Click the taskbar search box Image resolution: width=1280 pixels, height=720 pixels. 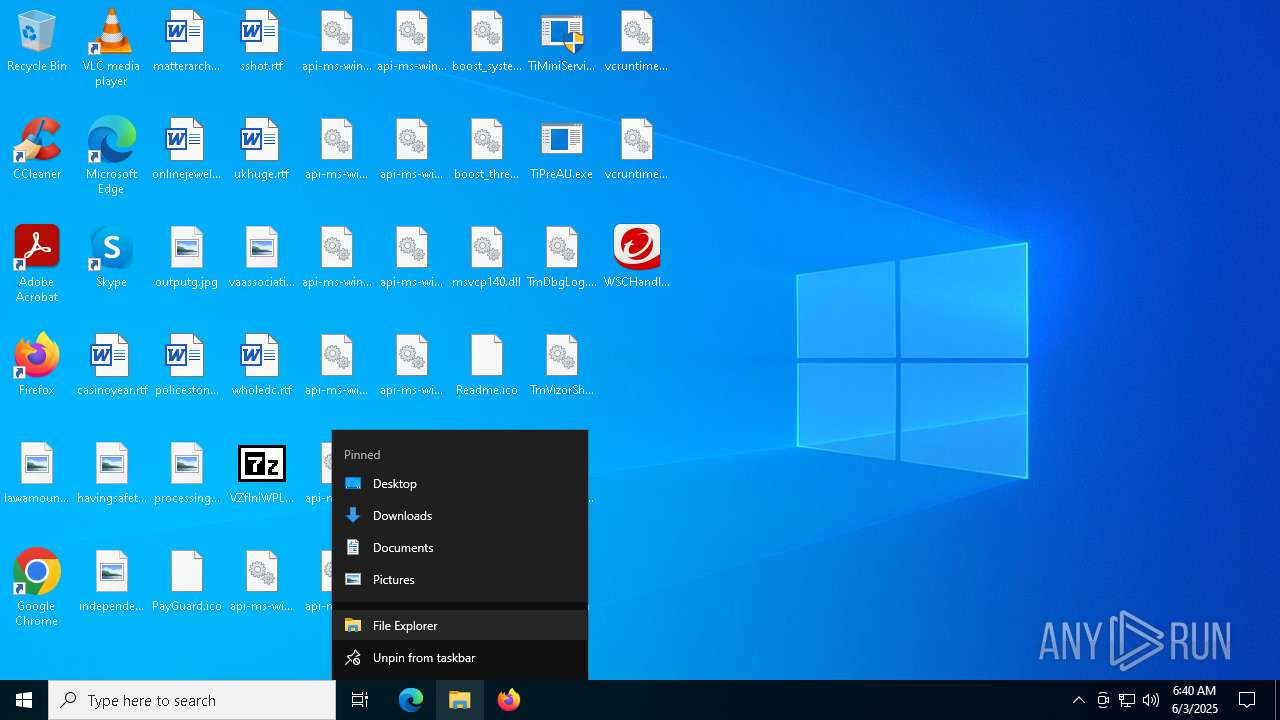[x=192, y=700]
